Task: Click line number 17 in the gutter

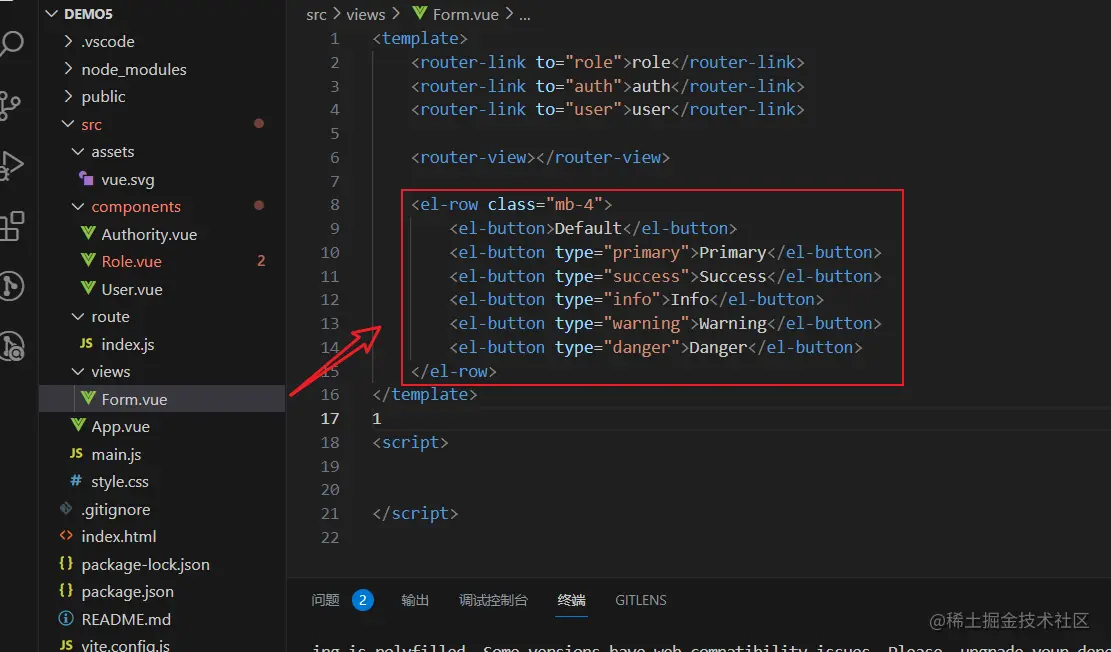Action: [x=329, y=418]
